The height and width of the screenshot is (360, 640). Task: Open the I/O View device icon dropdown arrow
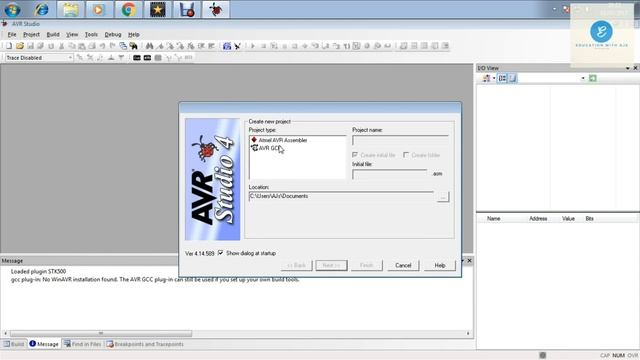pos(494,78)
